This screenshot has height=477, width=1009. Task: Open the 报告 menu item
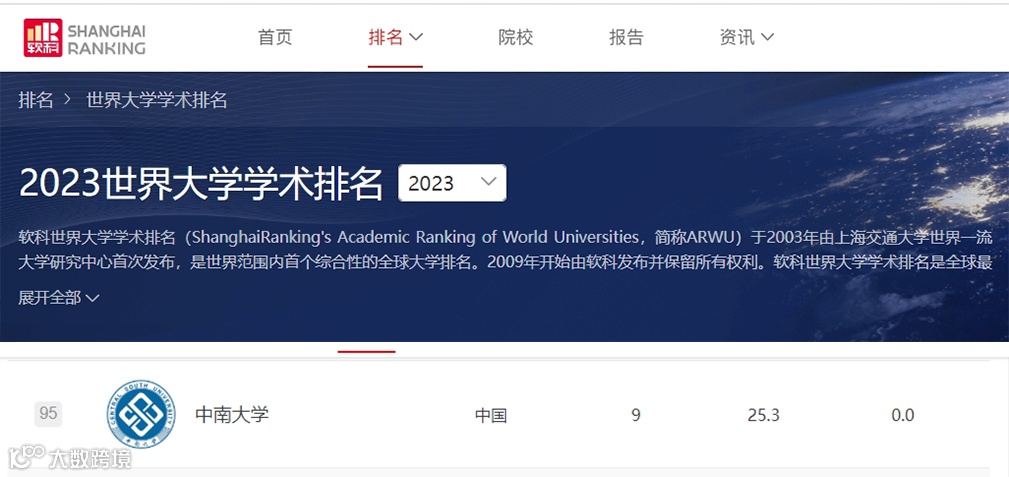(626, 37)
